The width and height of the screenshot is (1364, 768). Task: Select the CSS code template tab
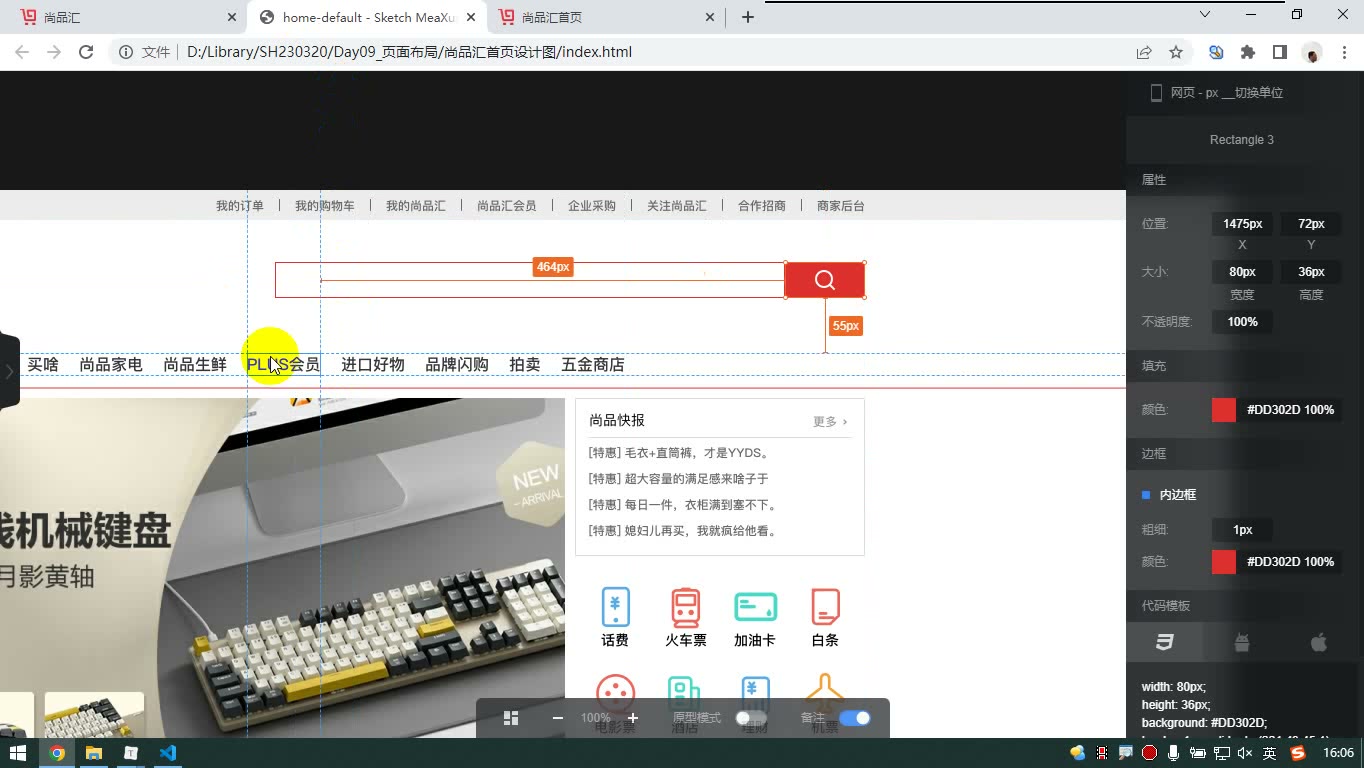1165,643
